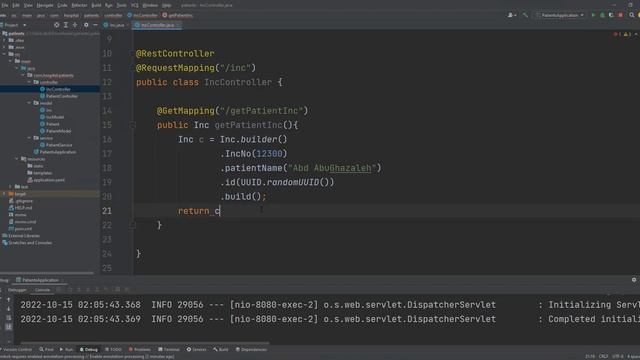640x360 pixels.
Task: Switch to the Console tab
Action: tap(42, 290)
